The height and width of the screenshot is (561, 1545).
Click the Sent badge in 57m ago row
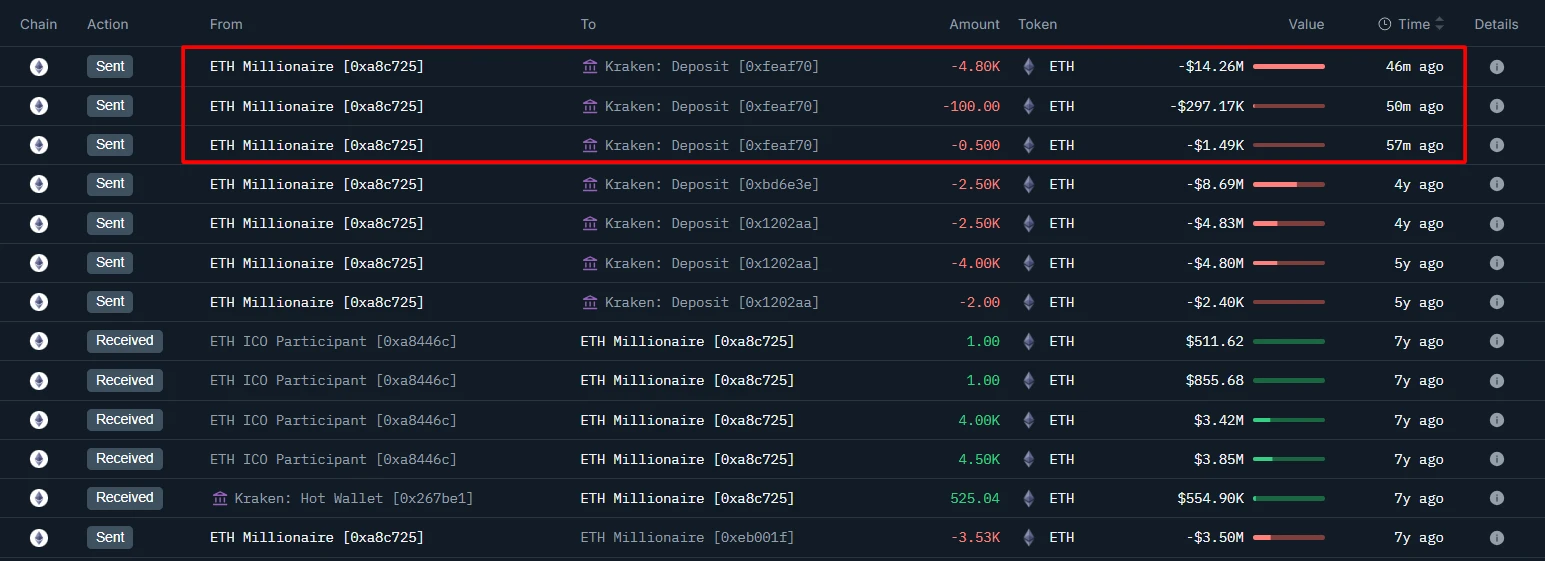coord(110,145)
